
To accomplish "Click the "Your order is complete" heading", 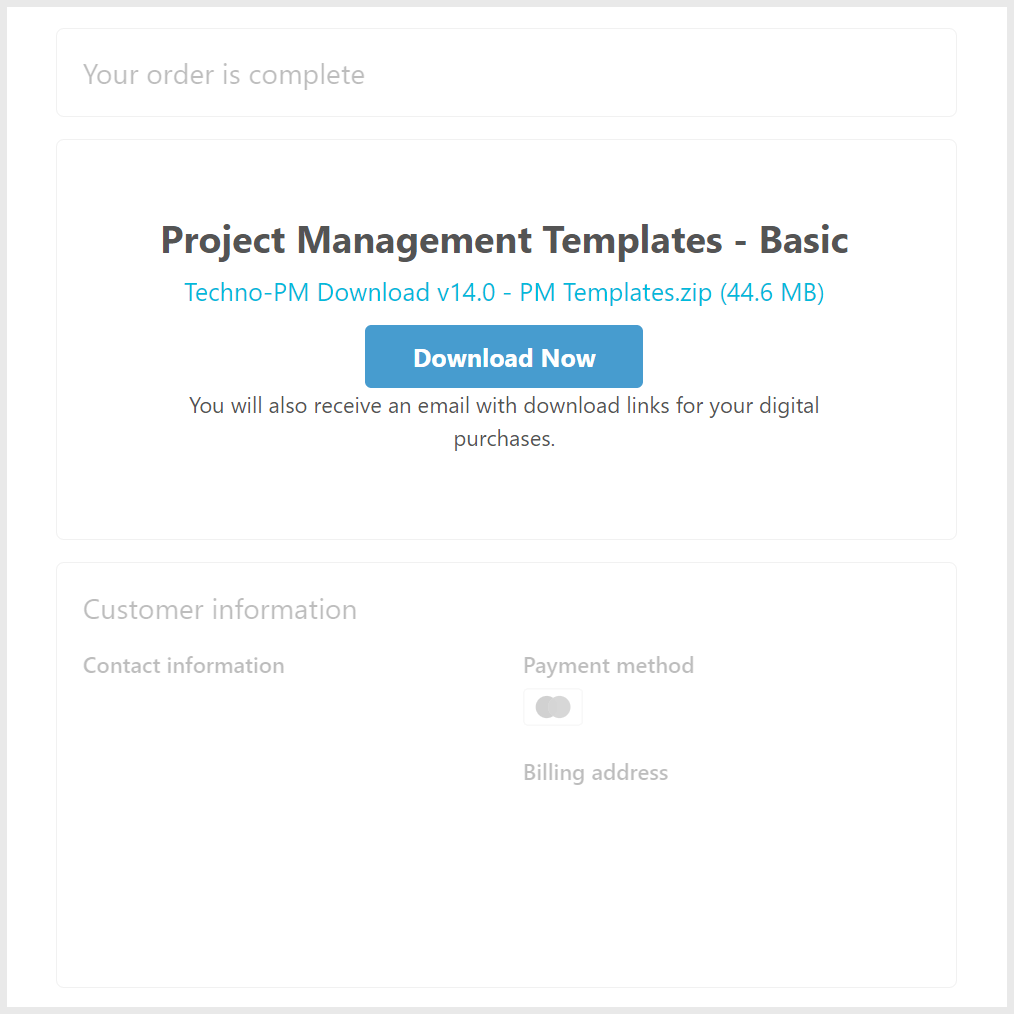I will click(x=223, y=74).
